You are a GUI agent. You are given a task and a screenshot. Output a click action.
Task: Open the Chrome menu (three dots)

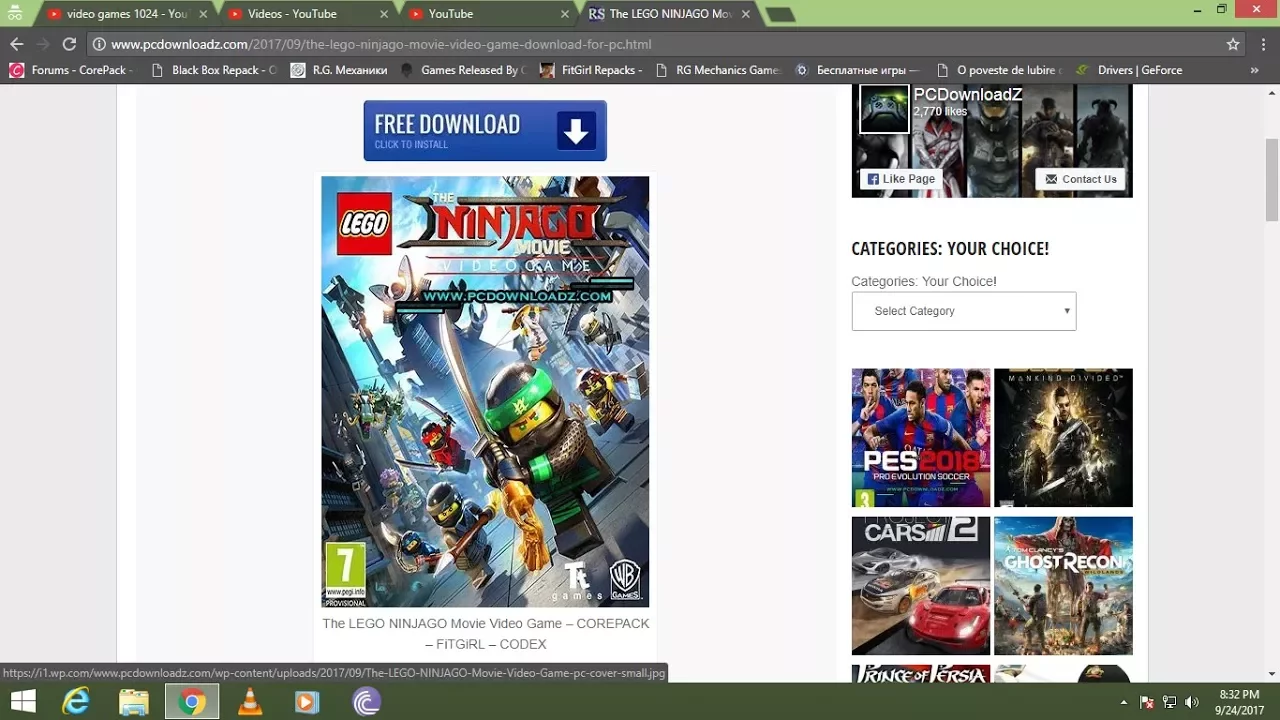tap(1261, 44)
